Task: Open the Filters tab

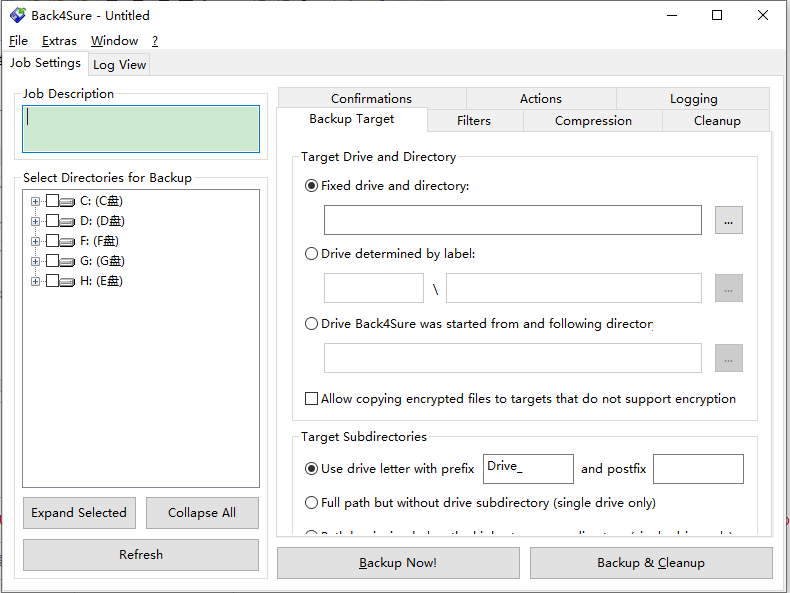Action: pyautogui.click(x=474, y=121)
